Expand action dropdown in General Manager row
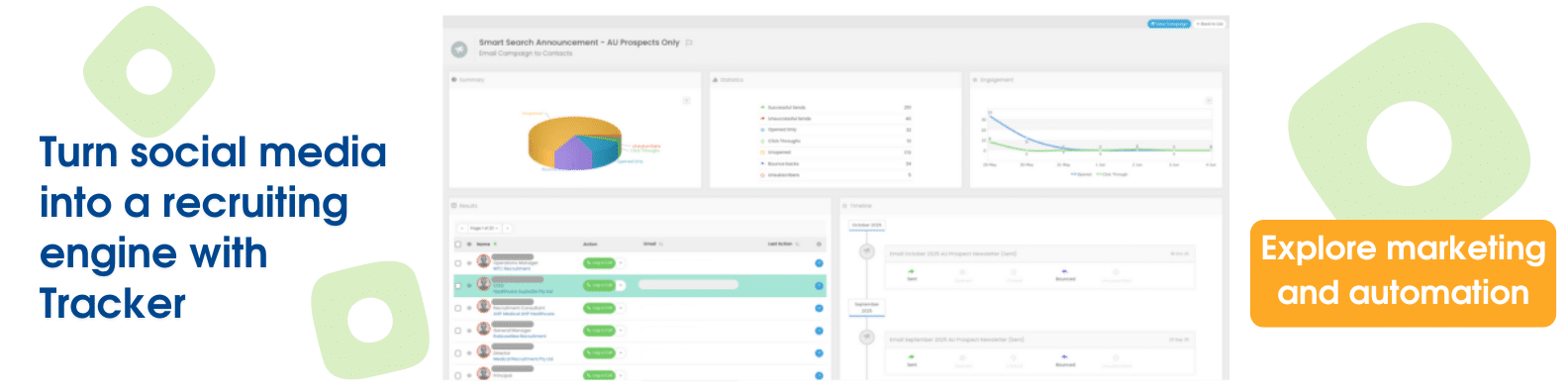Image resolution: width=1568 pixels, height=392 pixels. 622,331
